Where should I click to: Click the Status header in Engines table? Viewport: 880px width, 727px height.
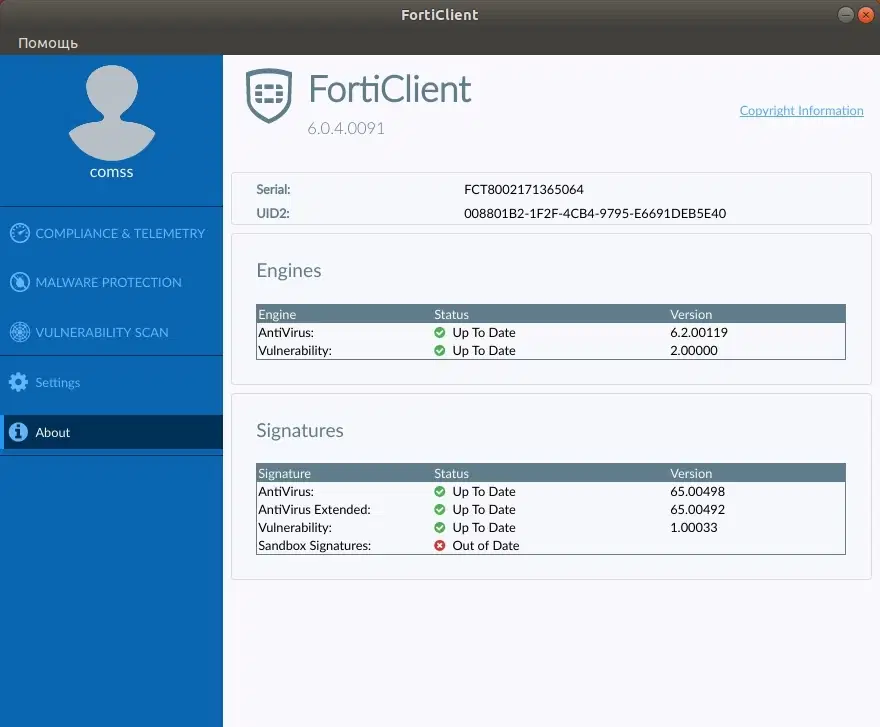coord(451,314)
